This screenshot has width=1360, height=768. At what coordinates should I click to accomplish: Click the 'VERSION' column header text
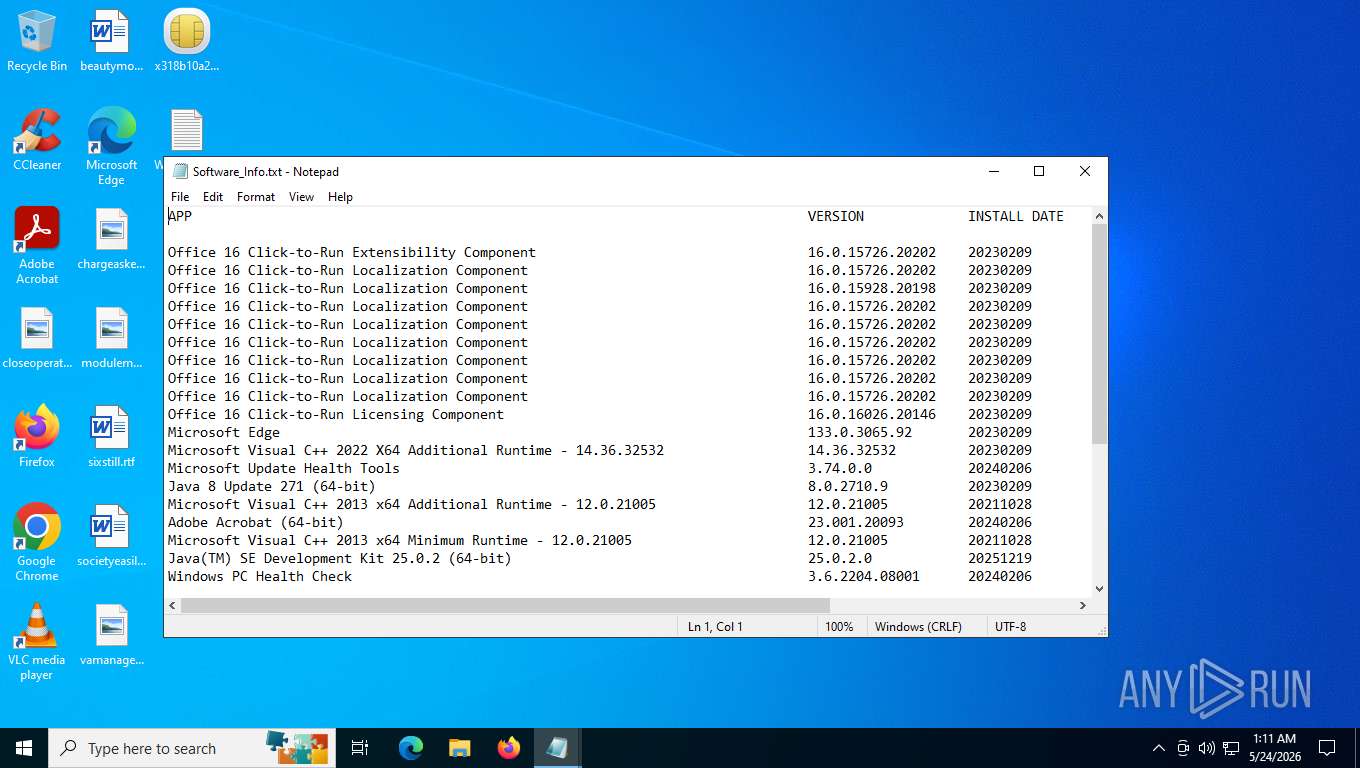(836, 216)
